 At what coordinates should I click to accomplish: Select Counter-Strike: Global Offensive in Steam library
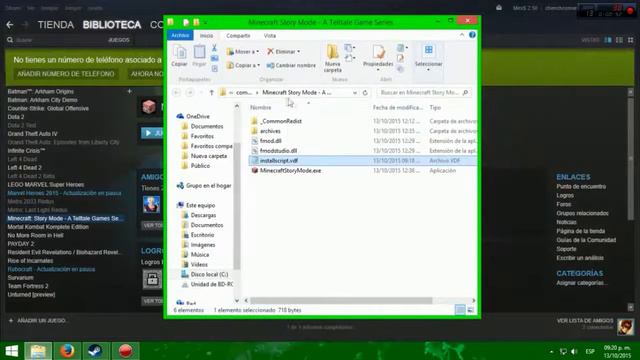point(48,109)
